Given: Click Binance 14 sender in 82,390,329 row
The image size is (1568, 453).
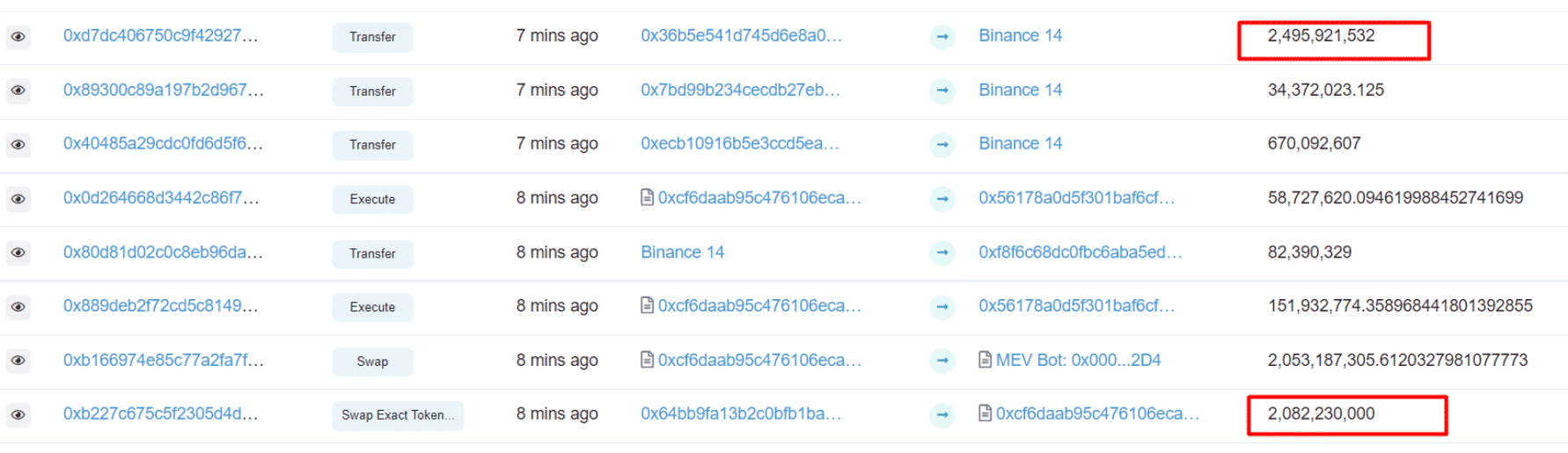Looking at the screenshot, I should pyautogui.click(x=682, y=252).
